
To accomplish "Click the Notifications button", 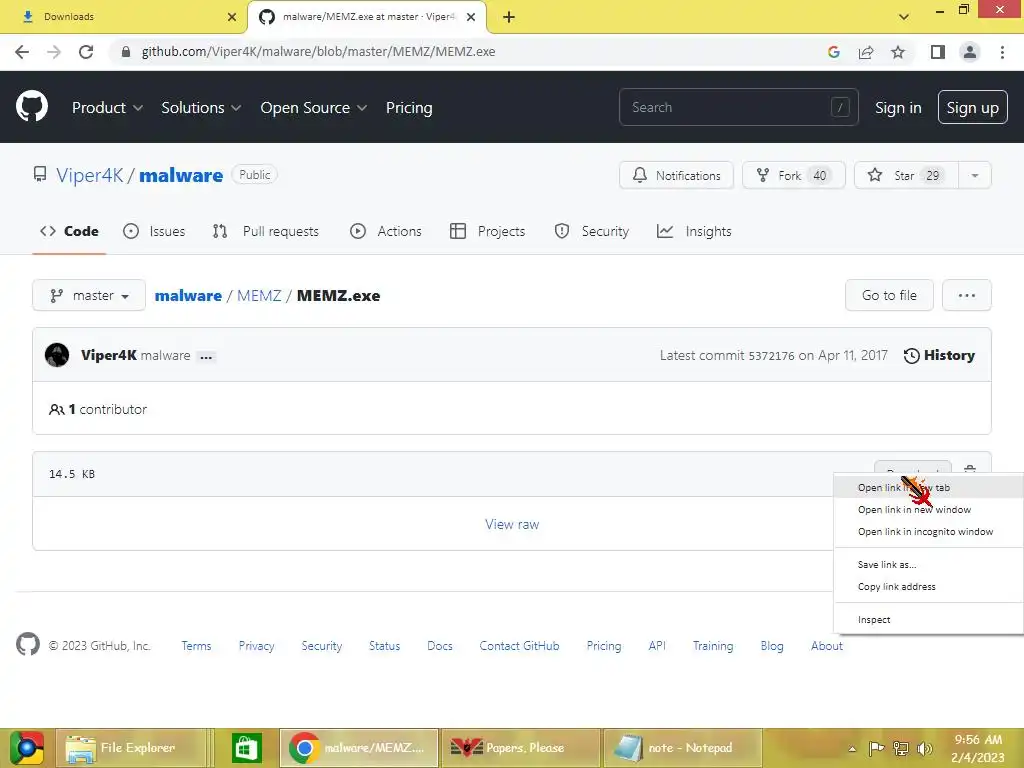I will [x=676, y=175].
